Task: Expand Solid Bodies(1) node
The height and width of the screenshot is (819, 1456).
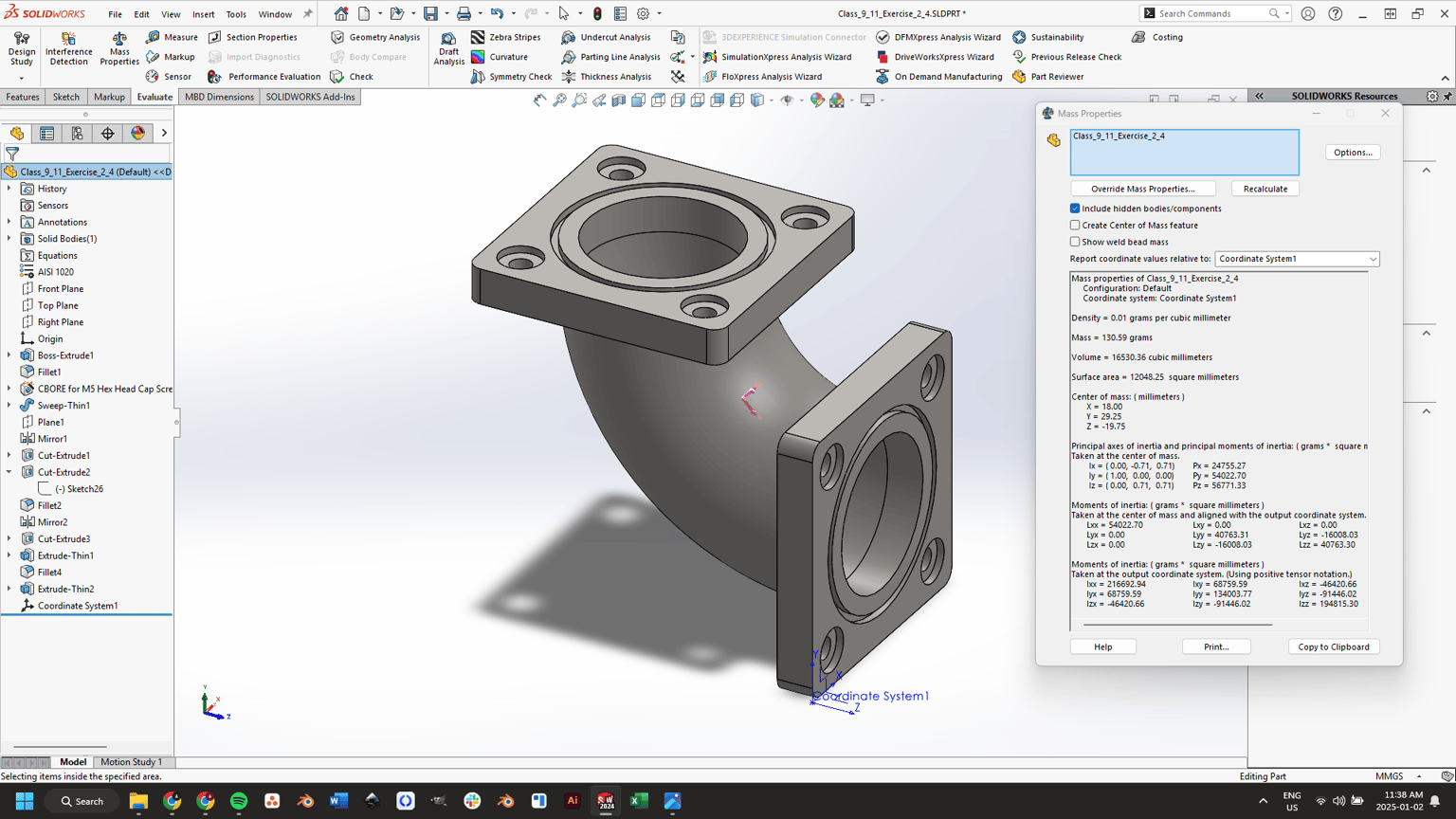Action: click(9, 239)
